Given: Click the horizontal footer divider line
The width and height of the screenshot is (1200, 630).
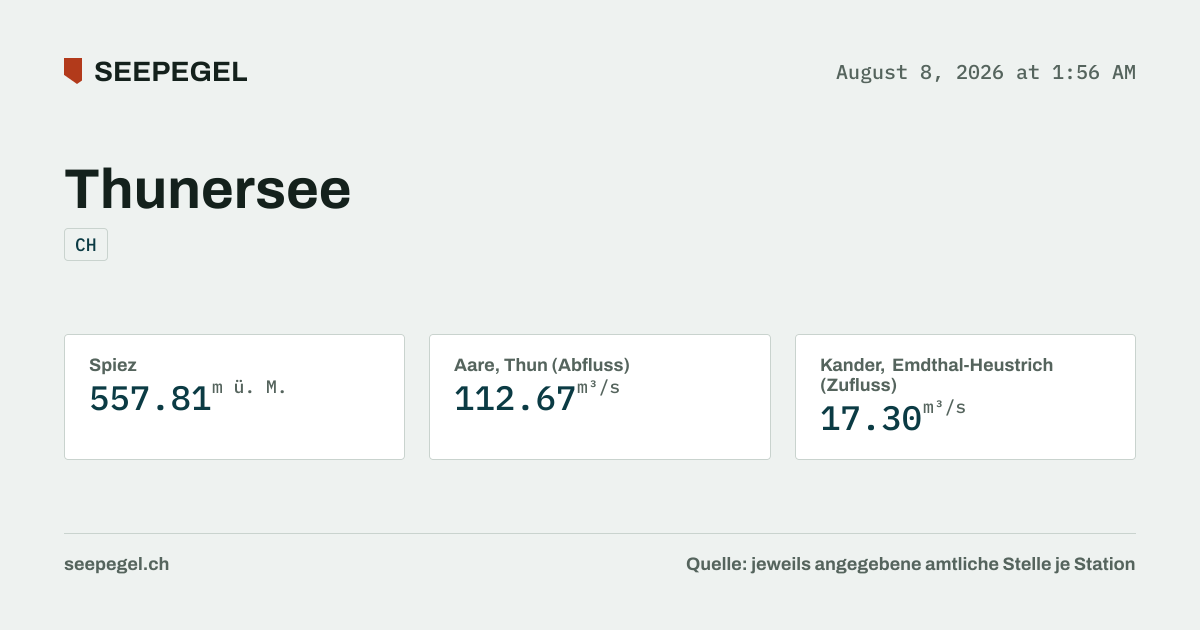Looking at the screenshot, I should tap(600, 533).
